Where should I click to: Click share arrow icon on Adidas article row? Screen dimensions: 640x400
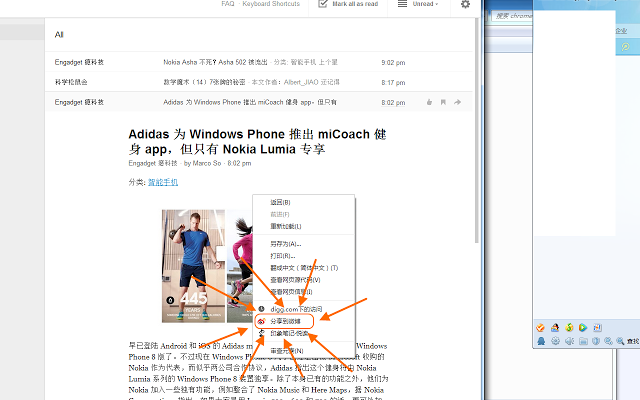(x=458, y=102)
